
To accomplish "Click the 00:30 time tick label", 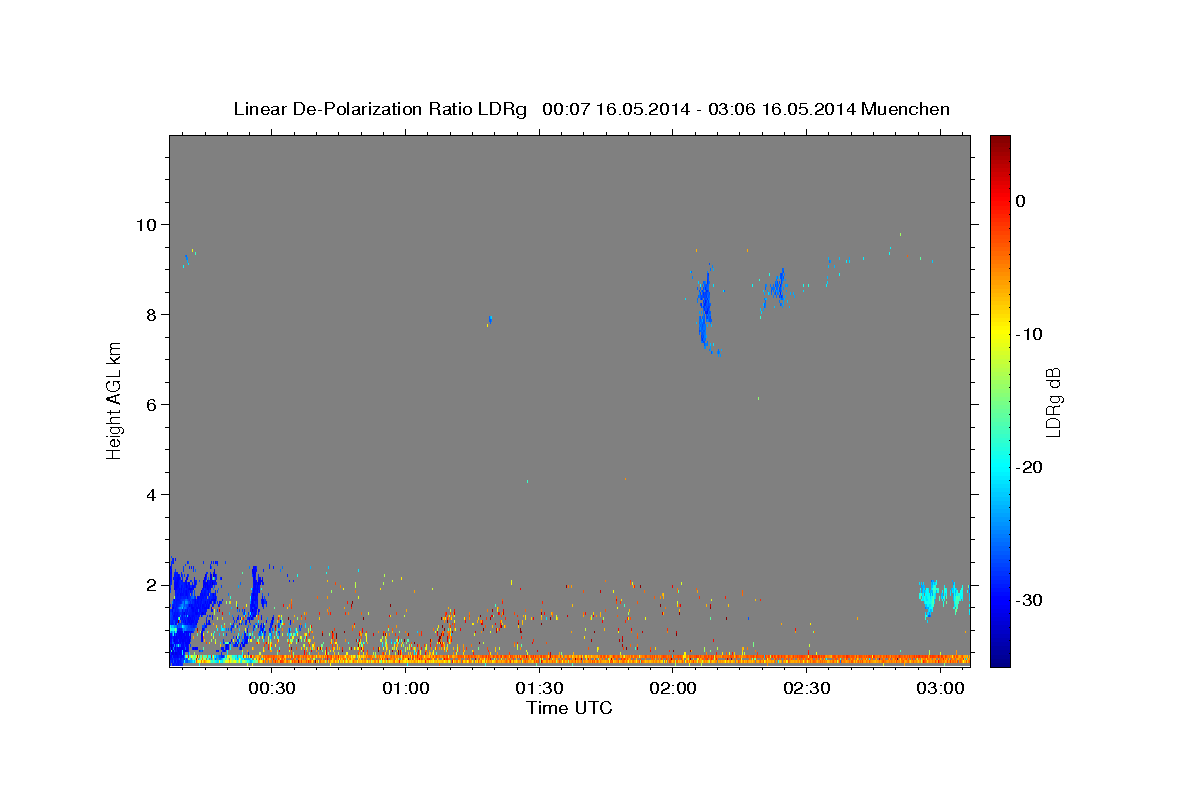I will point(272,688).
